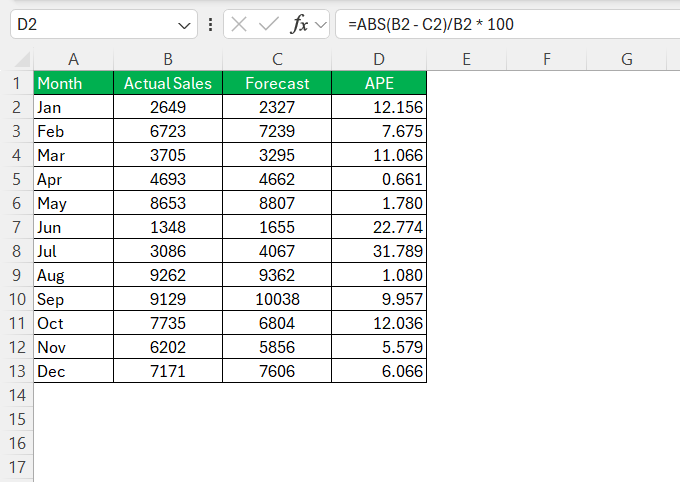Click APE value 6.066
Screen dimensions: 680x482
tap(379, 371)
